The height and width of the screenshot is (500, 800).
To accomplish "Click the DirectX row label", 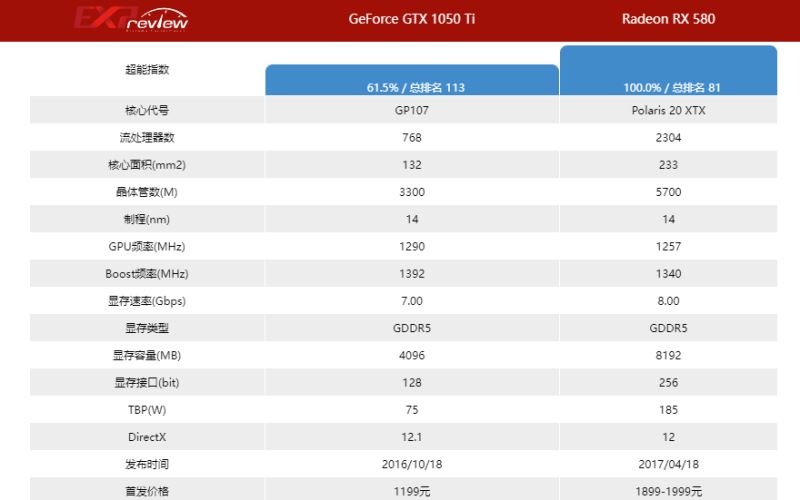I will point(147,437).
